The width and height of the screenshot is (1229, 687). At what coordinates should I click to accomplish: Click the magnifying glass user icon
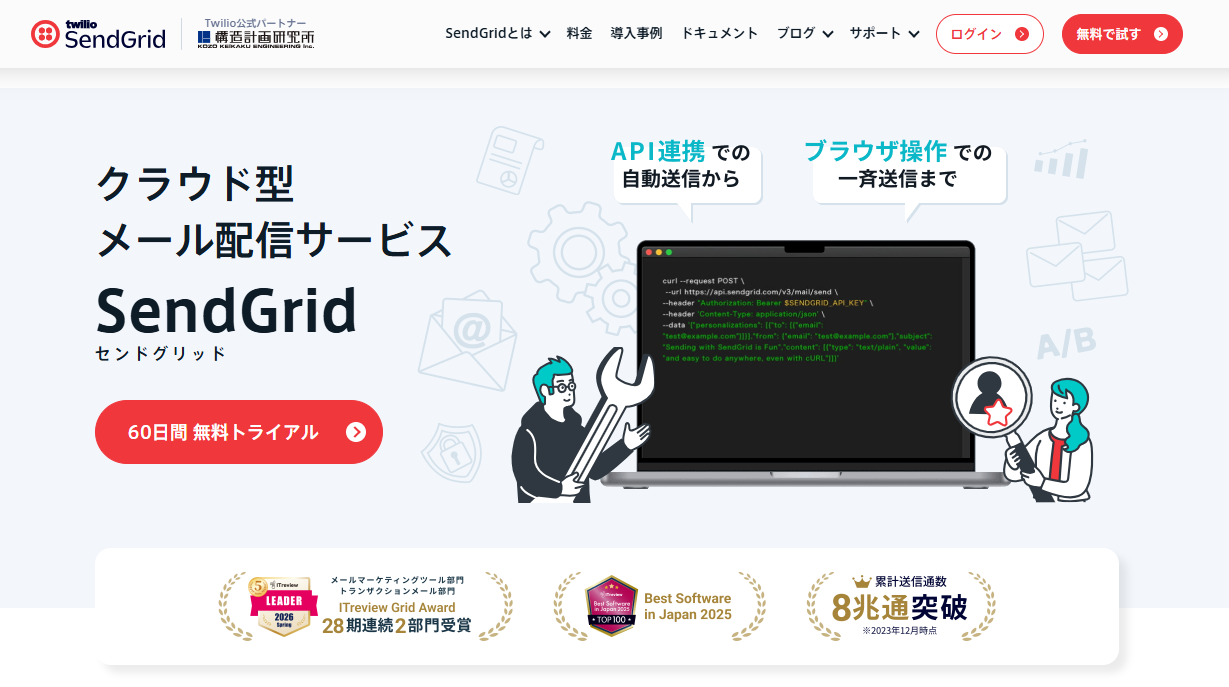click(990, 398)
